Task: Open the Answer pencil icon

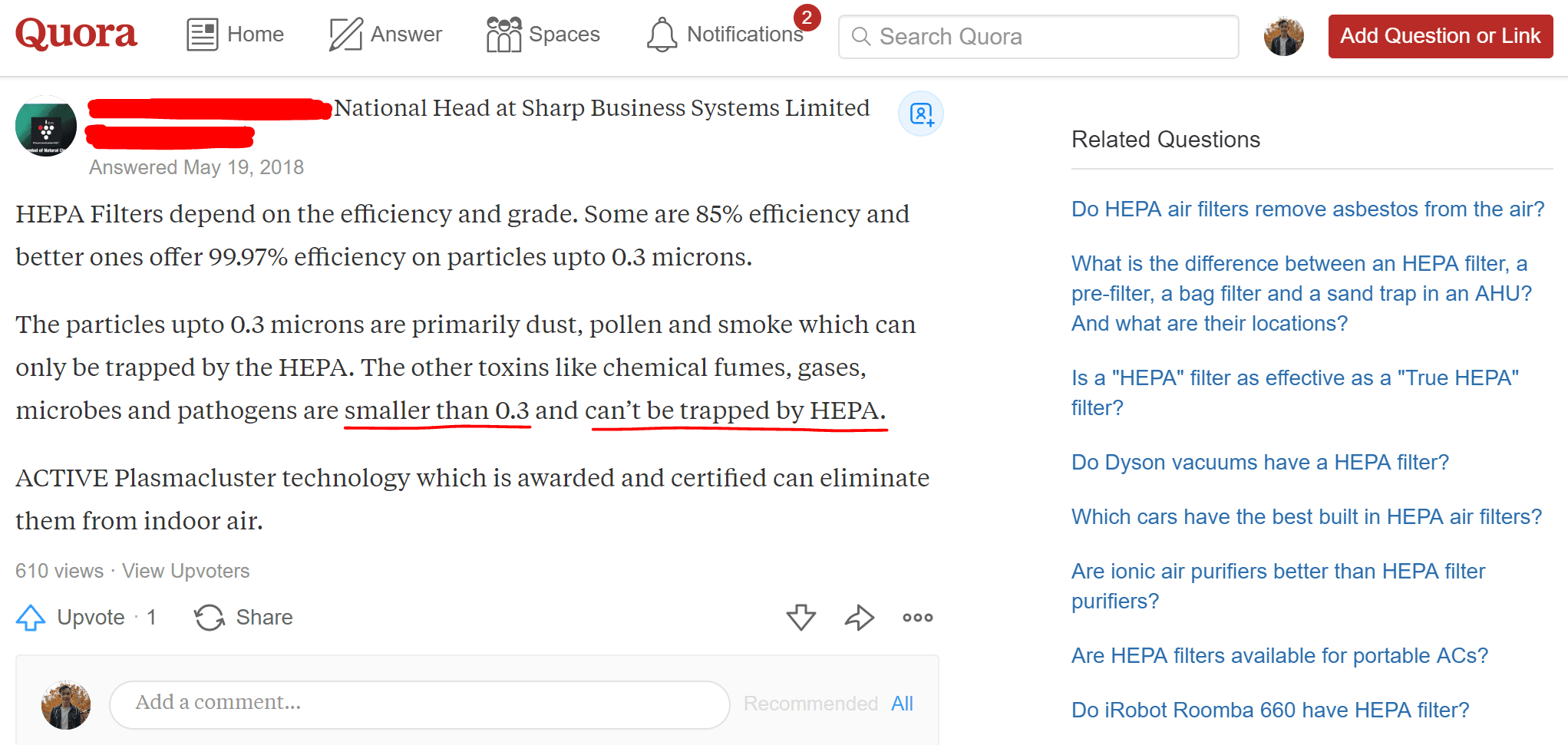Action: point(345,35)
